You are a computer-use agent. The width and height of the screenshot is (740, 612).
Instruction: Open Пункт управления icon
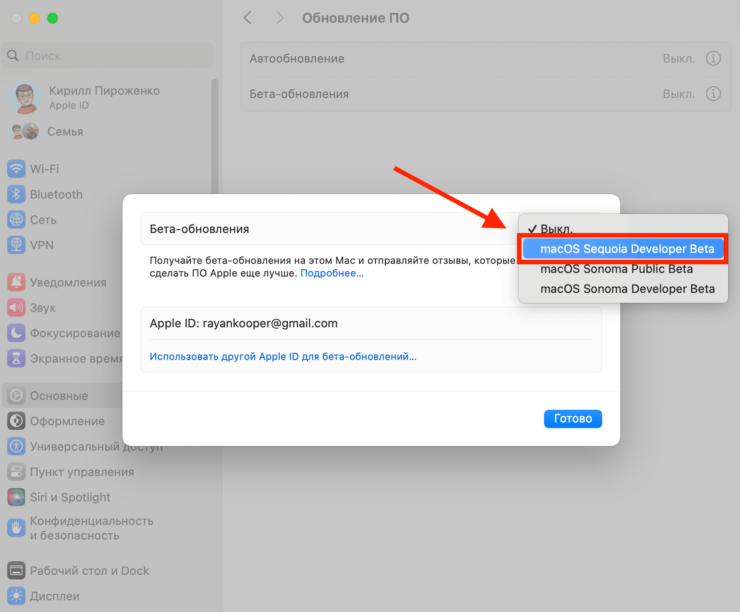[16, 471]
